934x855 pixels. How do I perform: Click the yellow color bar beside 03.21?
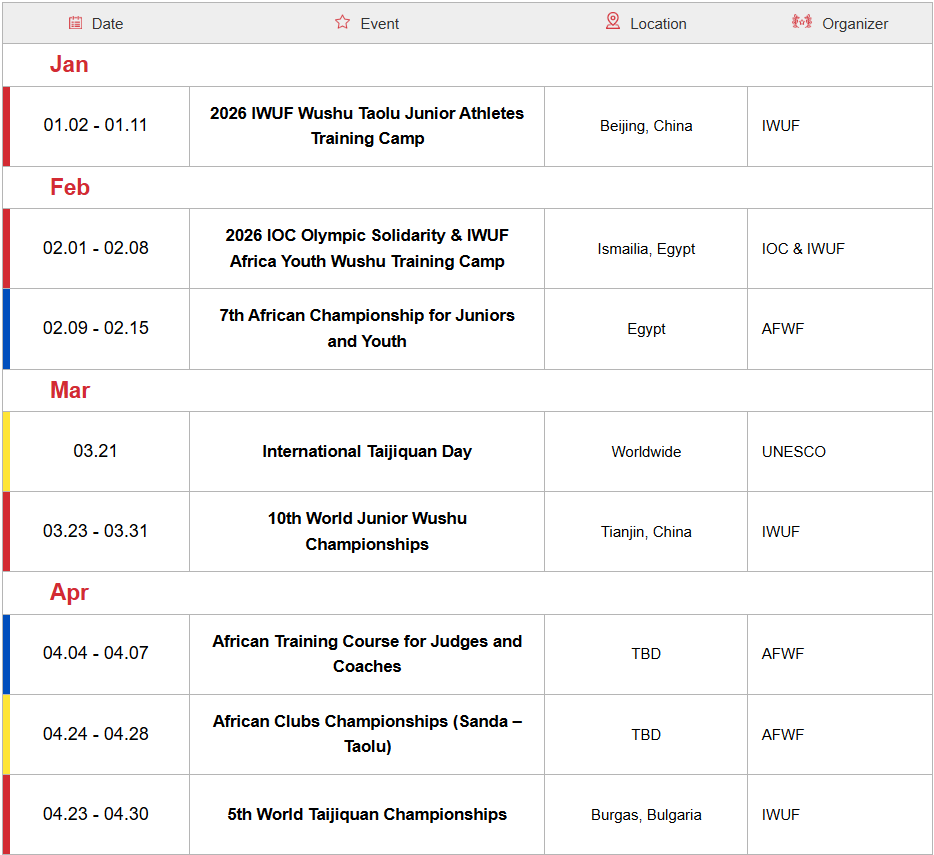6,452
